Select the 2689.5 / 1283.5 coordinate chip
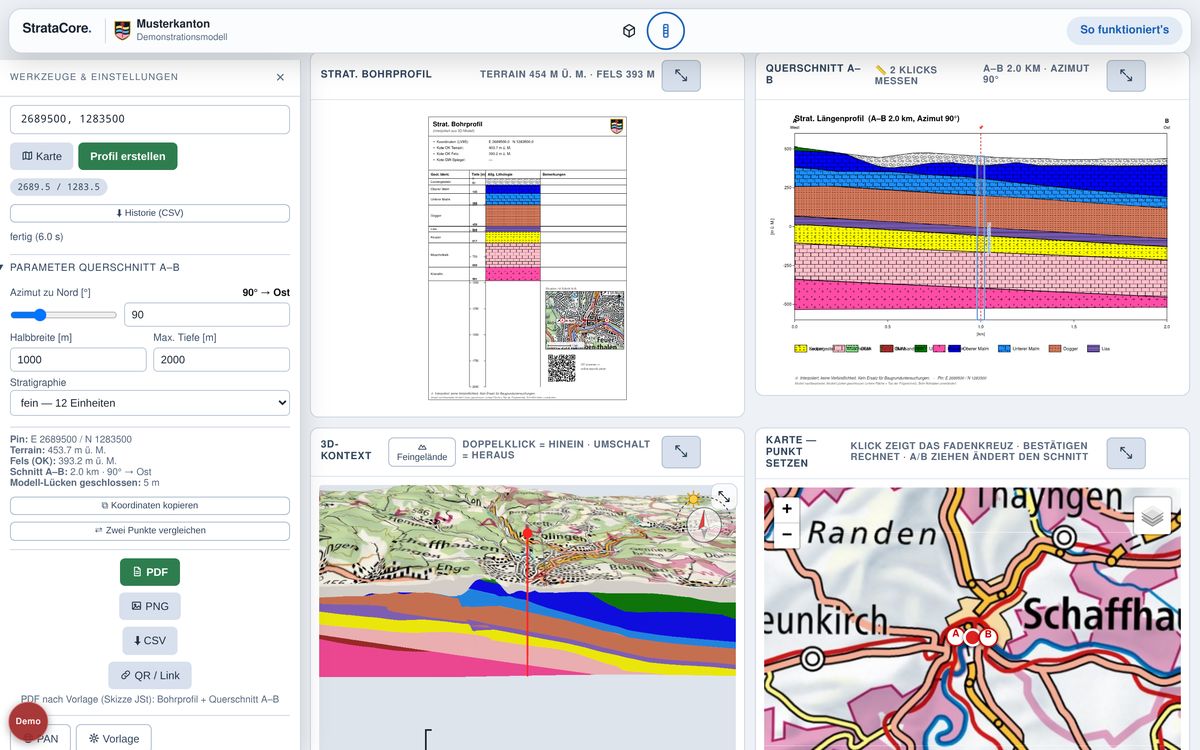The height and width of the screenshot is (750, 1200). click(59, 187)
